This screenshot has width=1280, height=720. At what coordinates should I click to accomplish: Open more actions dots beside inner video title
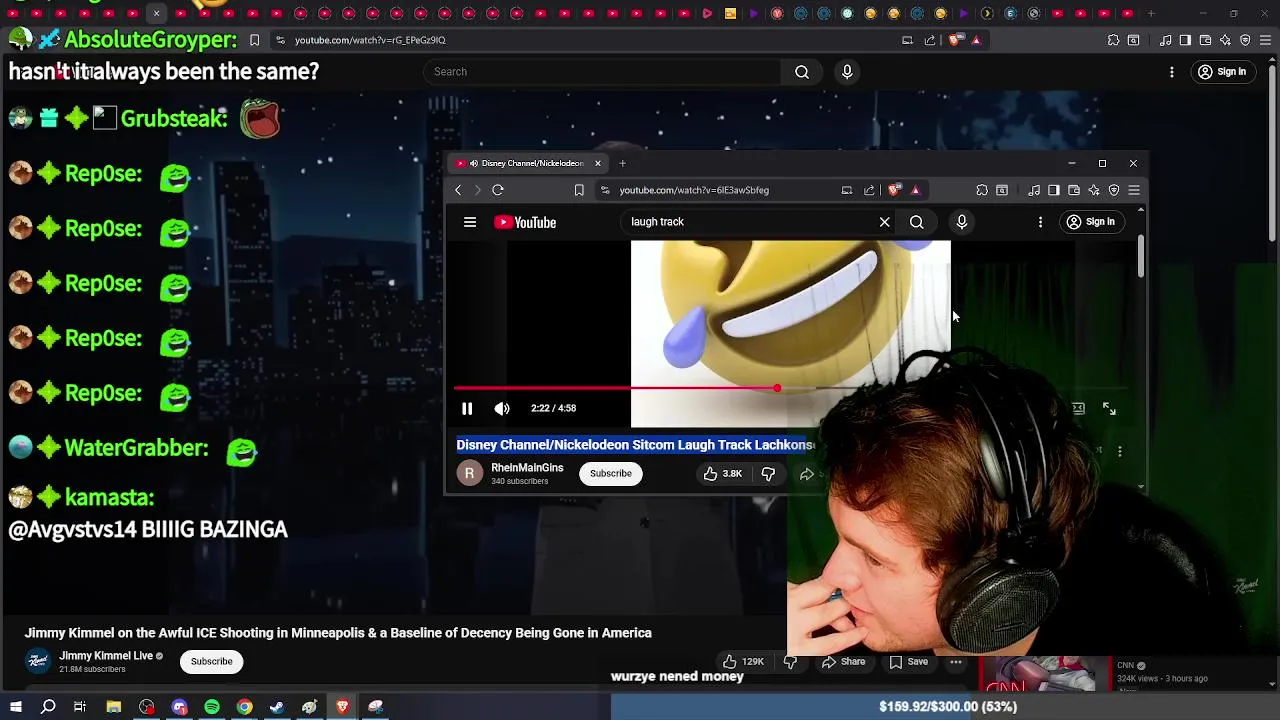coord(1120,452)
